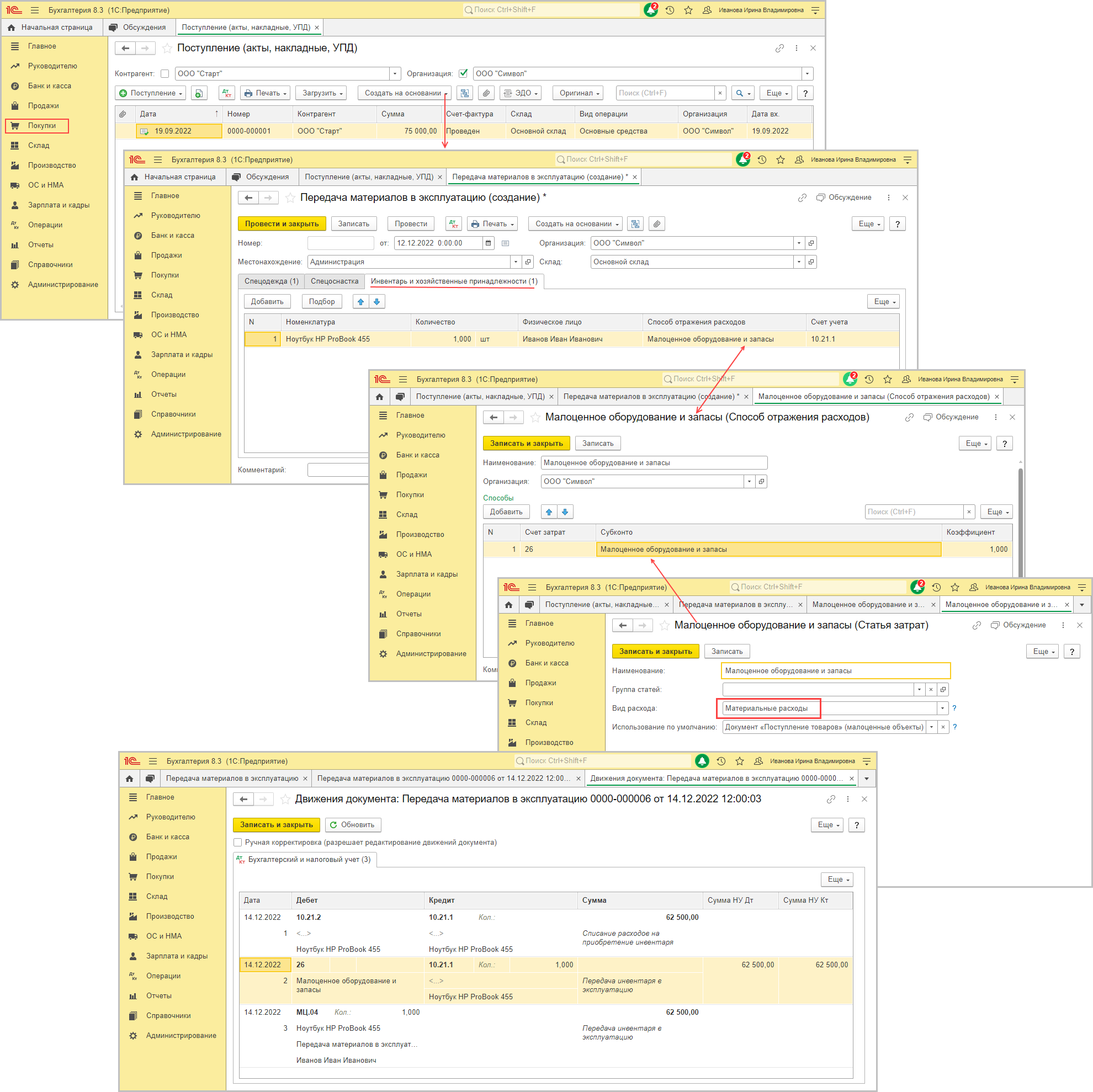This screenshot has height=1092, width=1093.
Task: Select Поступление row dated 19.09.2022
Action: pos(463,131)
